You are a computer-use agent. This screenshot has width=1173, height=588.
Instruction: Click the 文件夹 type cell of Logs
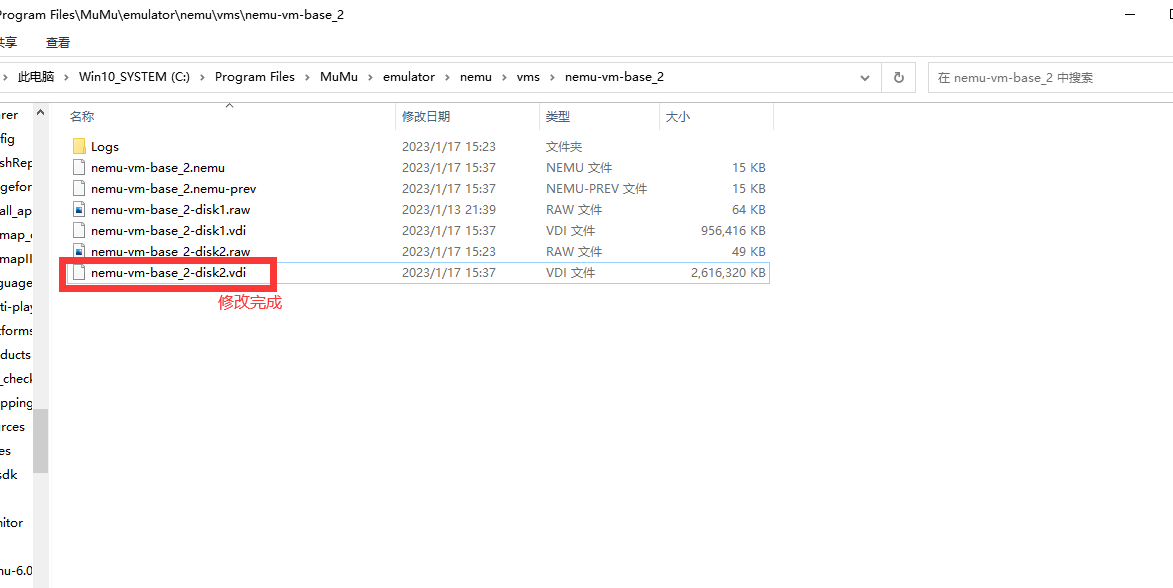(x=564, y=147)
